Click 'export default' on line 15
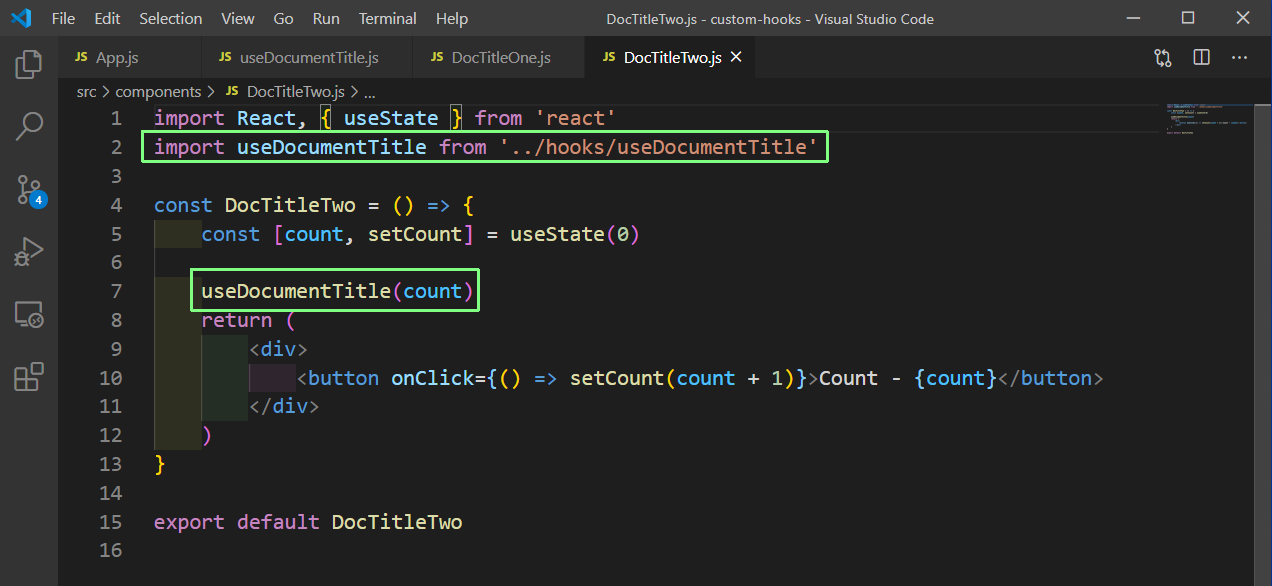This screenshot has width=1272, height=586. (237, 522)
